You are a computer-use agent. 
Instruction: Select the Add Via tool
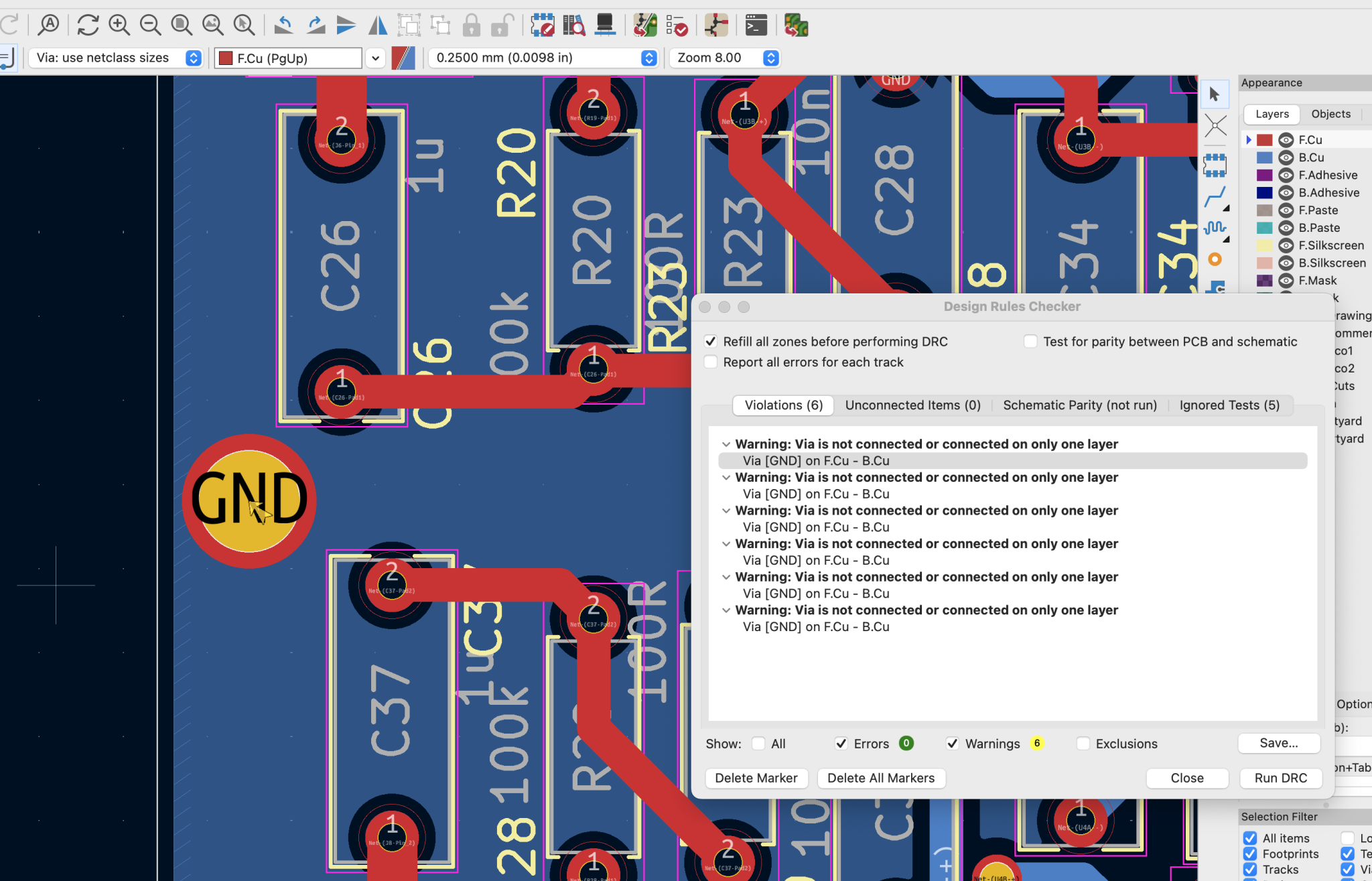(x=1215, y=259)
